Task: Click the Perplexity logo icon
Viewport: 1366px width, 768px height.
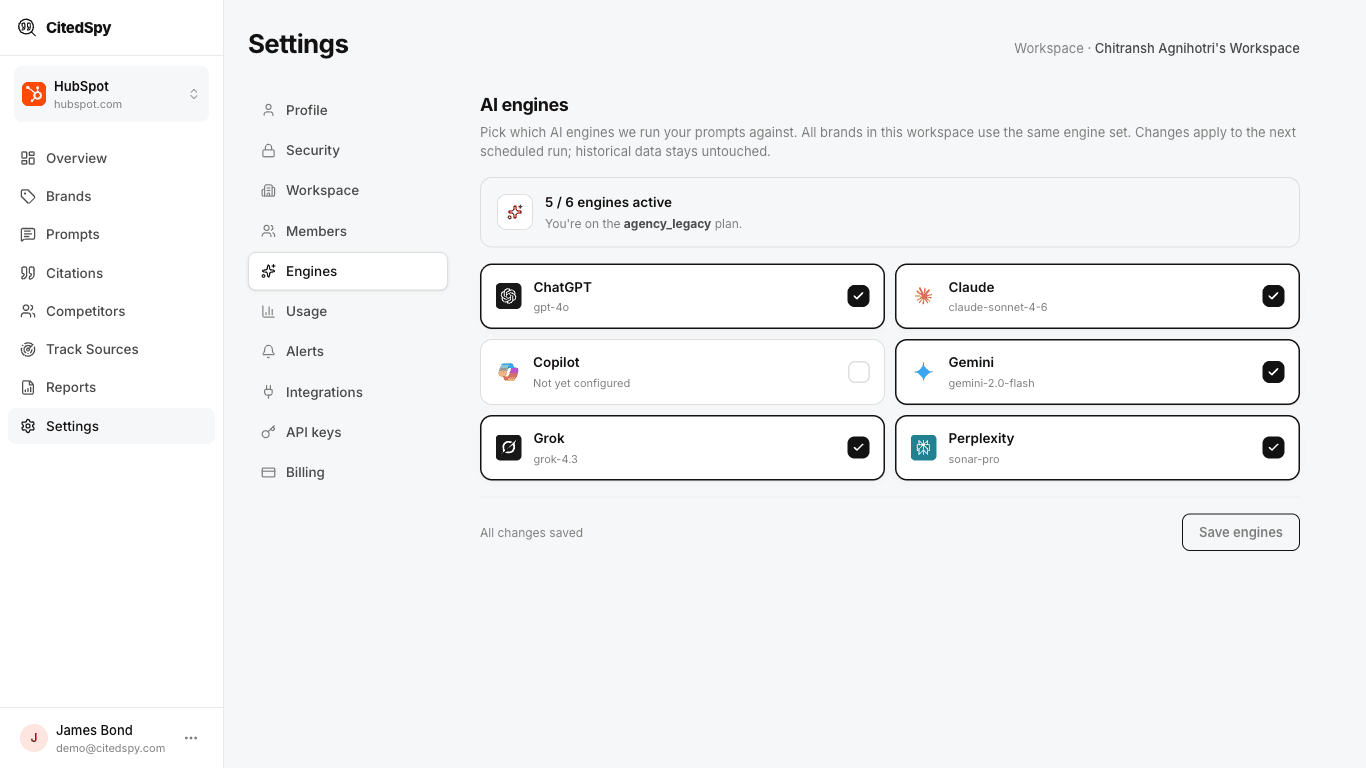Action: click(x=924, y=447)
